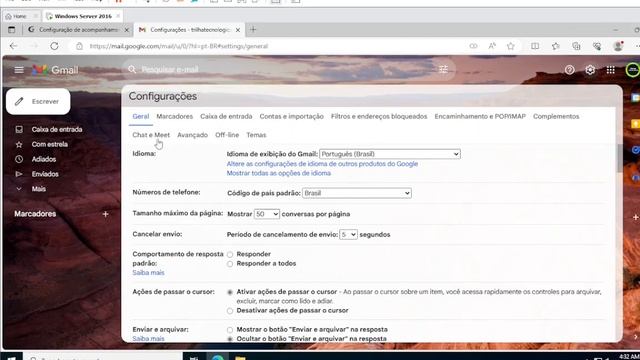Click the Gmail logo

[55, 70]
